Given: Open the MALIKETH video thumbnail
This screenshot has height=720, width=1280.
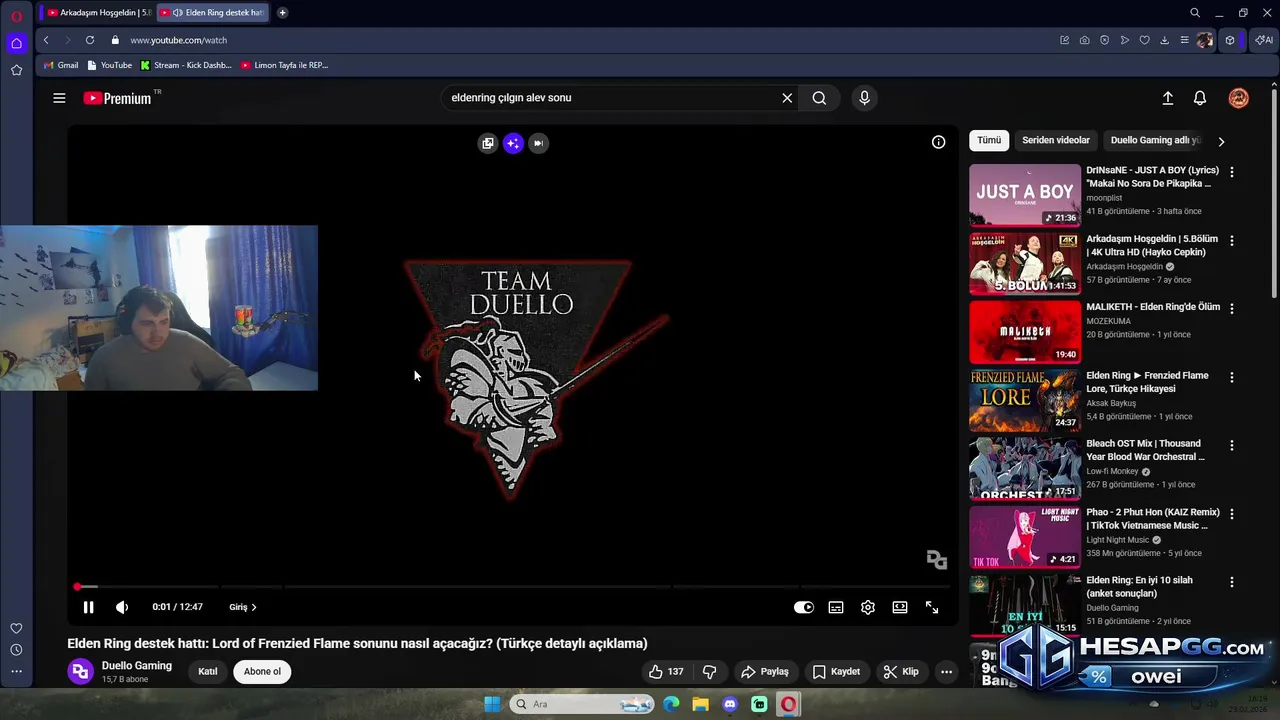Looking at the screenshot, I should point(1025,332).
